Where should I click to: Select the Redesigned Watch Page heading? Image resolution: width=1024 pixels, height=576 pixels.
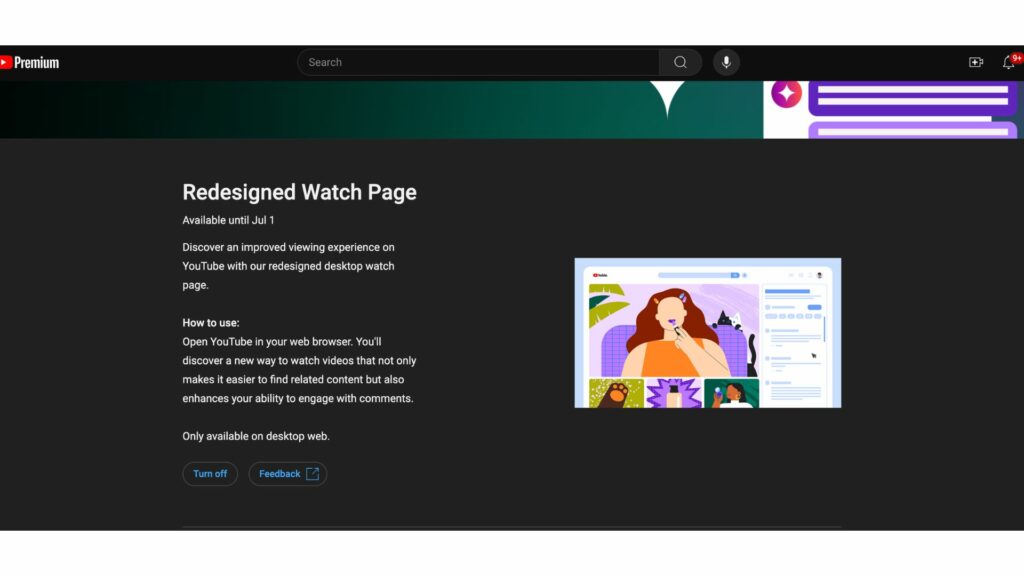tap(299, 192)
